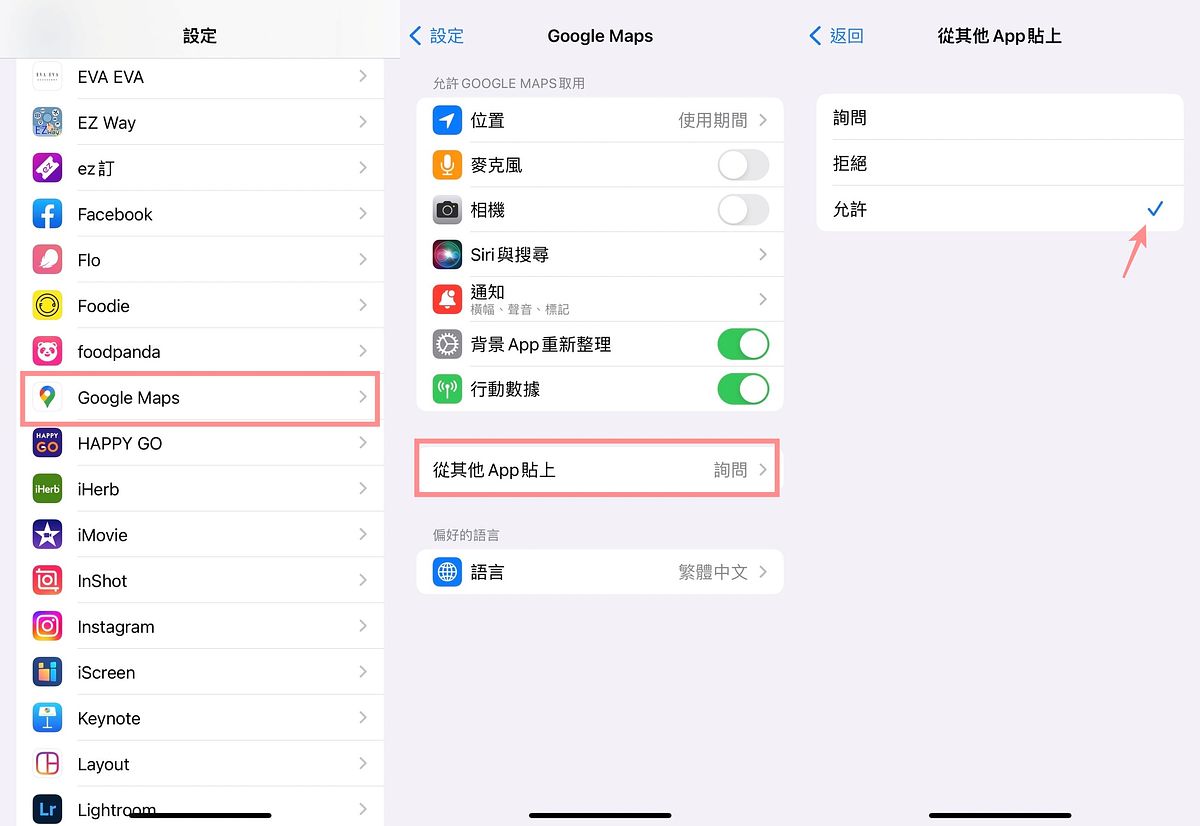Image resolution: width=1200 pixels, height=826 pixels.
Task: Disable the 背景 App 重新整理 switch
Action: 743,344
